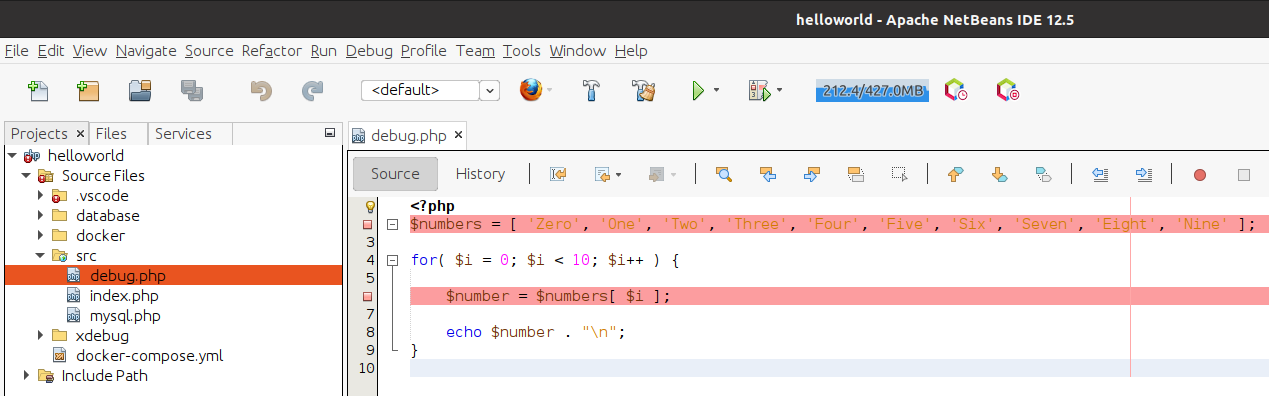Collapse the src folder
1269x396 pixels.
point(41,256)
